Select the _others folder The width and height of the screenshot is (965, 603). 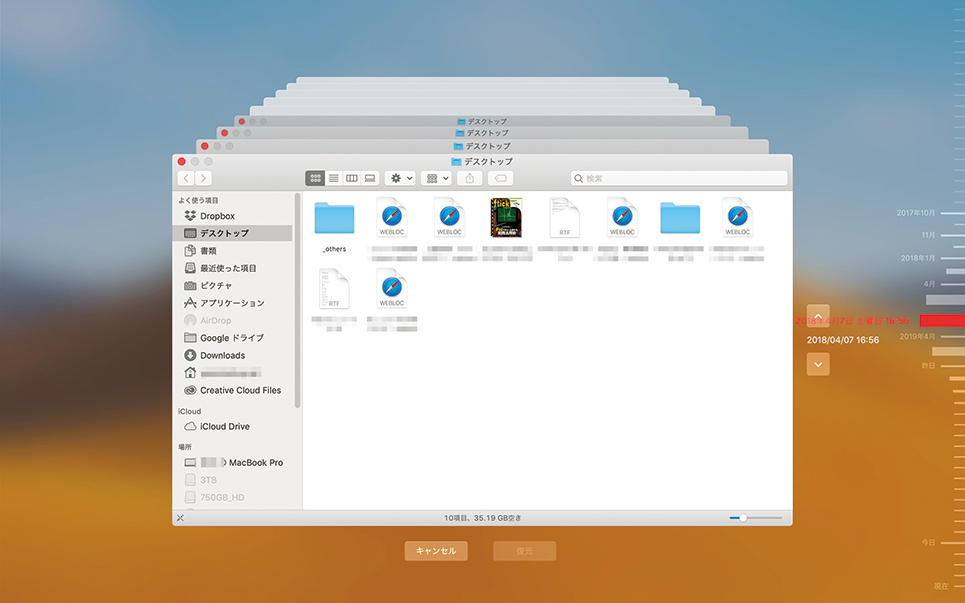334,218
